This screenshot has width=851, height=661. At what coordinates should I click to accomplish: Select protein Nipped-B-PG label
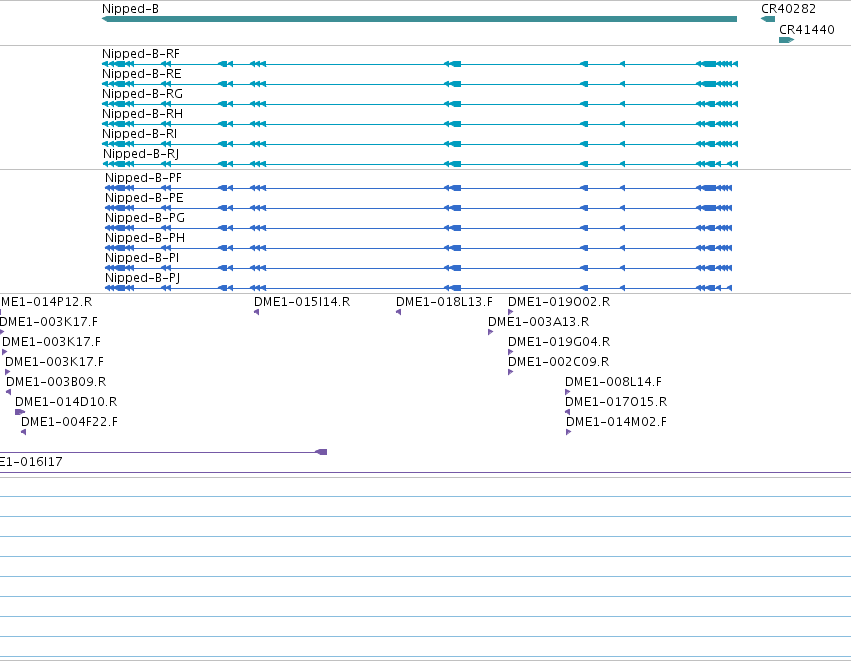pyautogui.click(x=145, y=218)
